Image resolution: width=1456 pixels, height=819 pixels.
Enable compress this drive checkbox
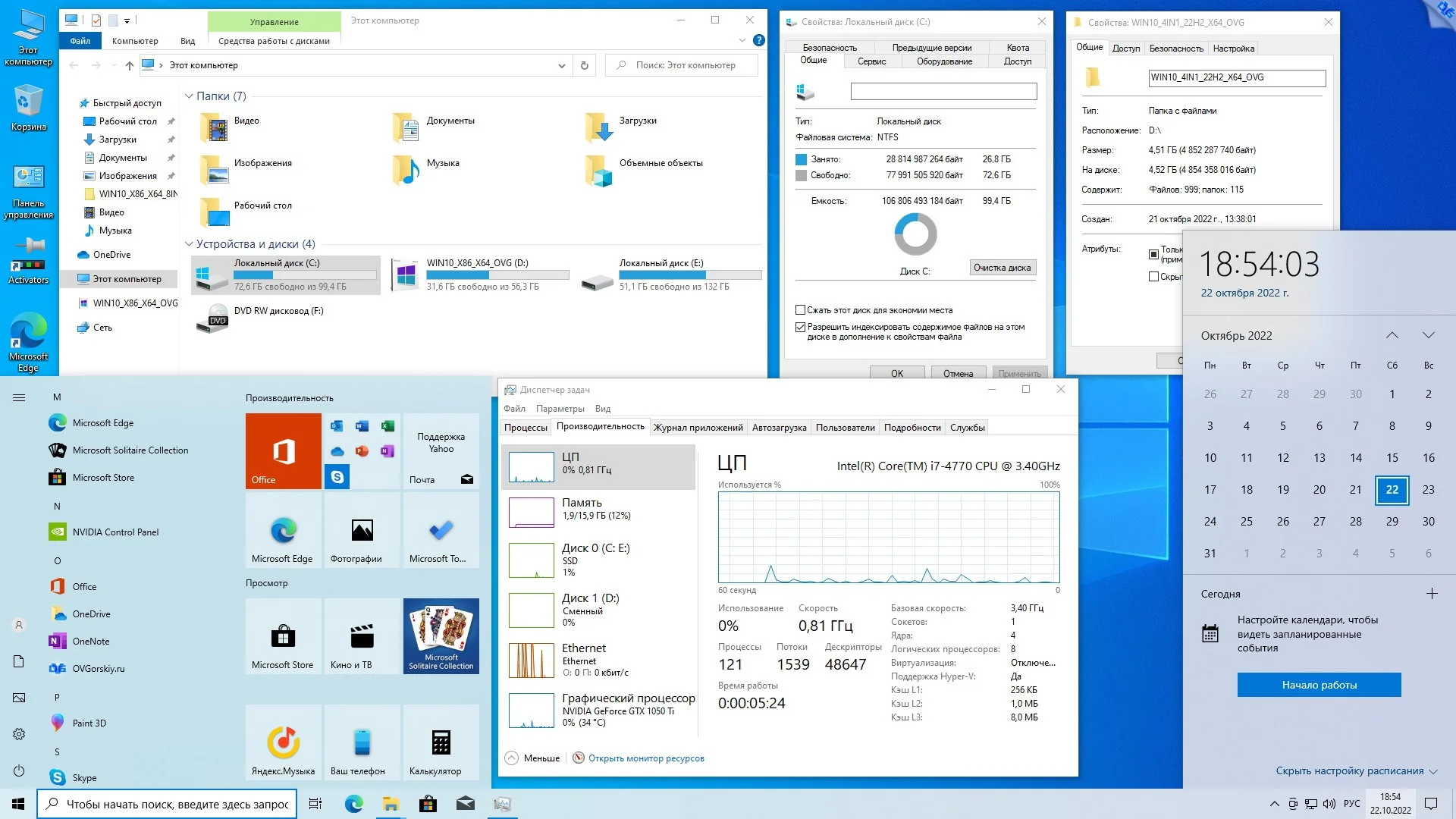[800, 310]
